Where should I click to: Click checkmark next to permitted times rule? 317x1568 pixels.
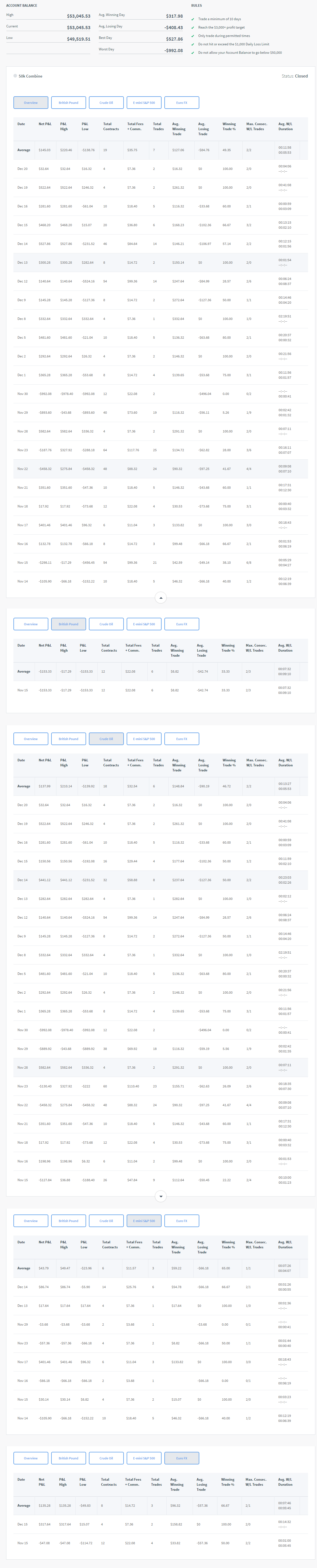point(193,36)
